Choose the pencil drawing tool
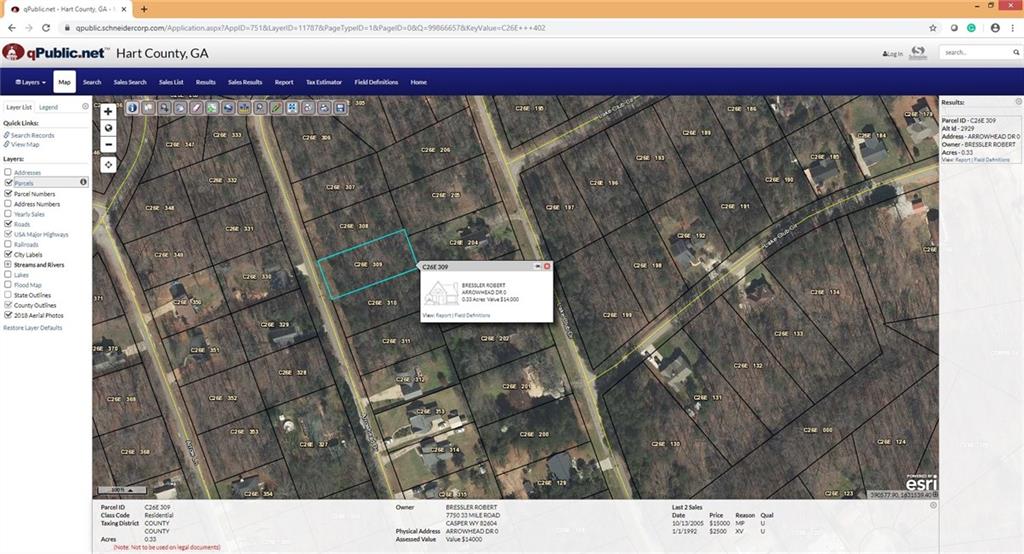The height and width of the screenshot is (554, 1024). (x=276, y=108)
